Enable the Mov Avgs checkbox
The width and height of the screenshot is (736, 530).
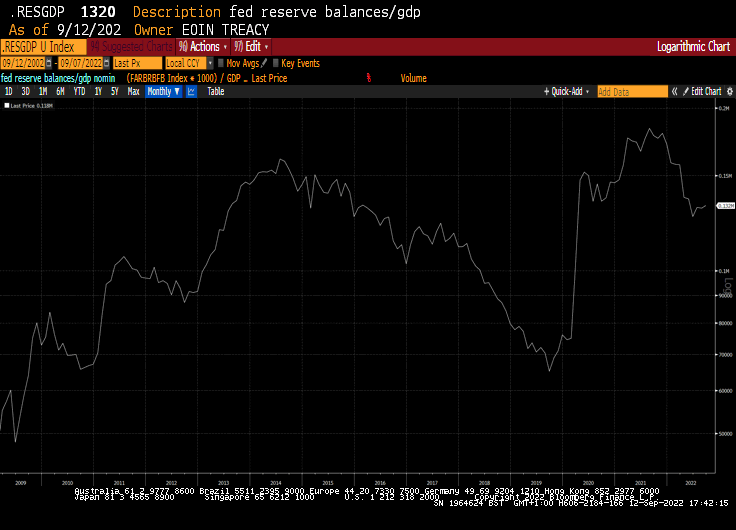click(x=221, y=63)
